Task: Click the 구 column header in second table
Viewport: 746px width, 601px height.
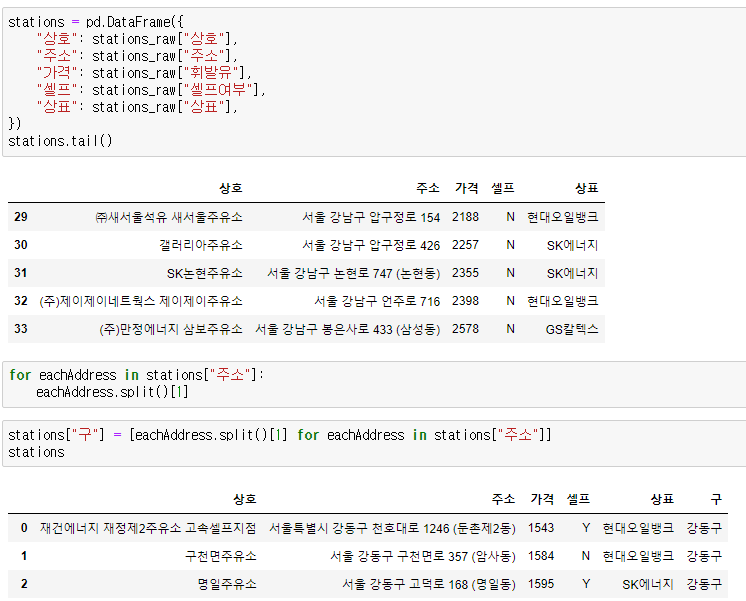Action: 716,499
